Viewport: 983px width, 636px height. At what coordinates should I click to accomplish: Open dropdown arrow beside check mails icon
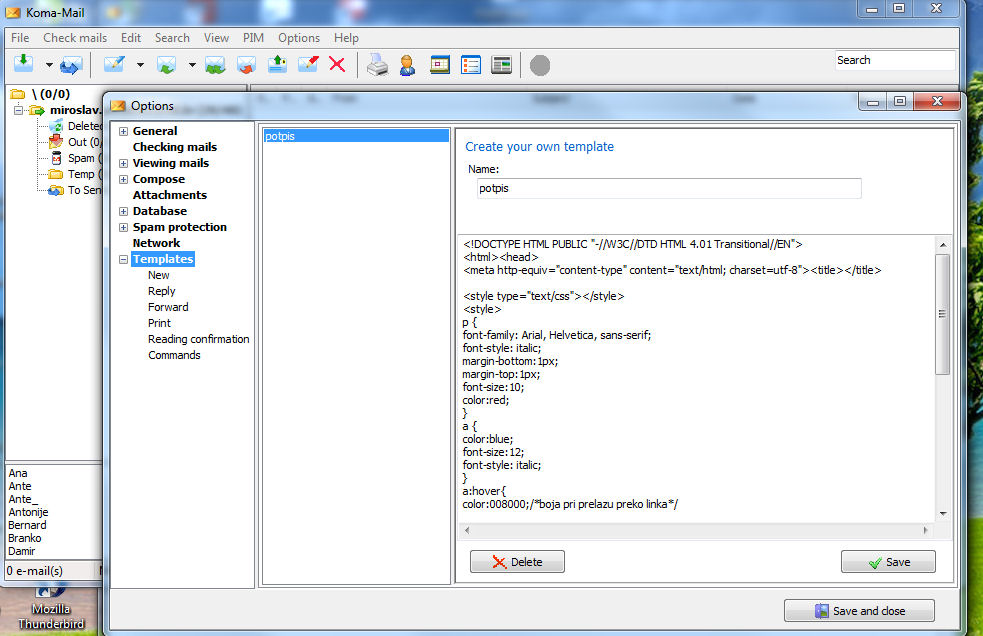pos(48,66)
